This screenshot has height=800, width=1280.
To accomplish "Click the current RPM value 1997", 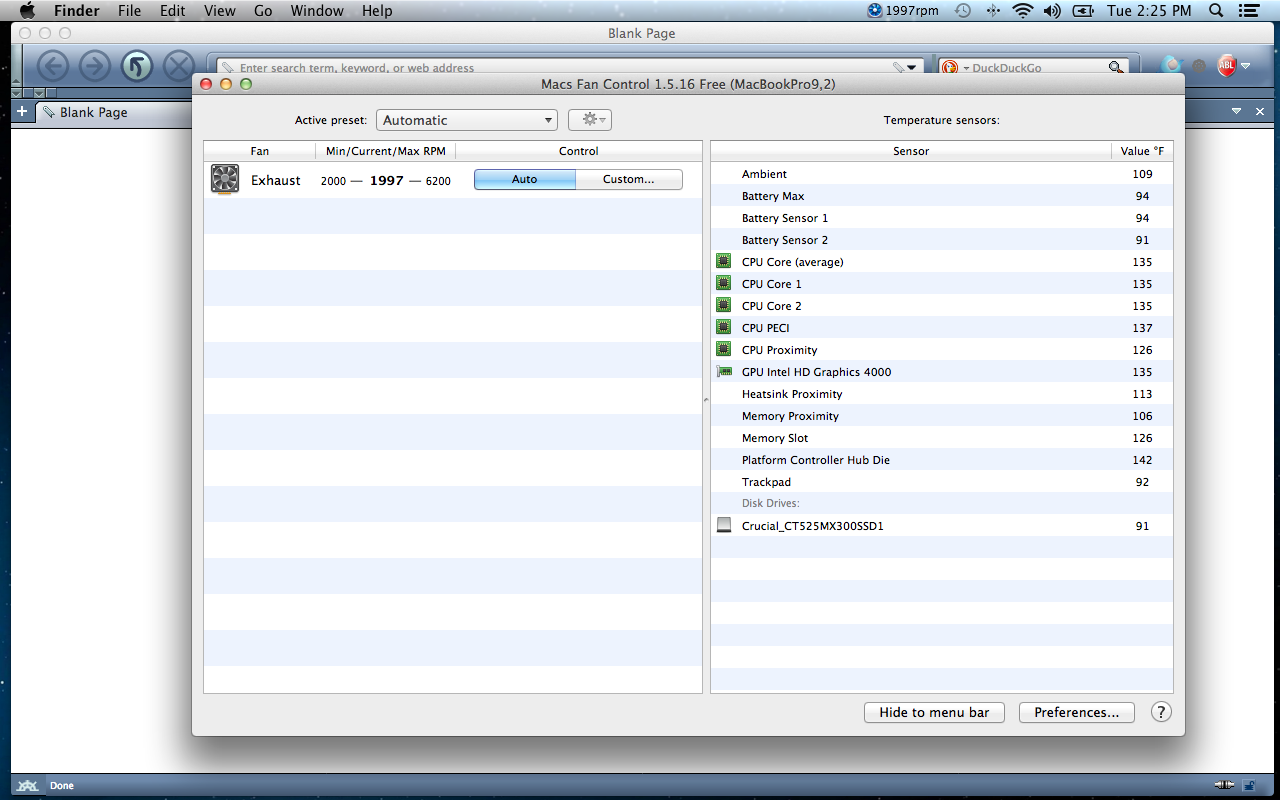I will tap(387, 181).
